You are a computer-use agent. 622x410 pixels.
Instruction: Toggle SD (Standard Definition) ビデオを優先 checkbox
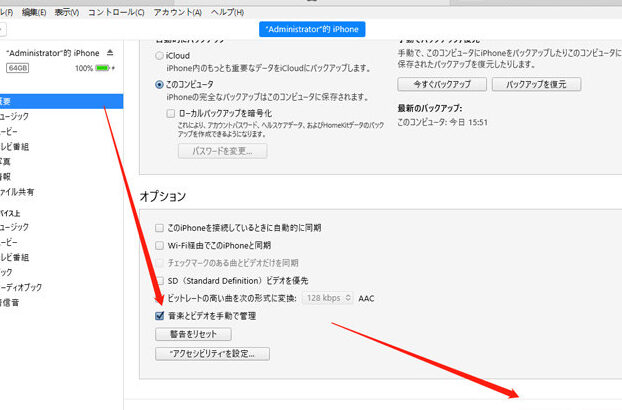pos(159,281)
